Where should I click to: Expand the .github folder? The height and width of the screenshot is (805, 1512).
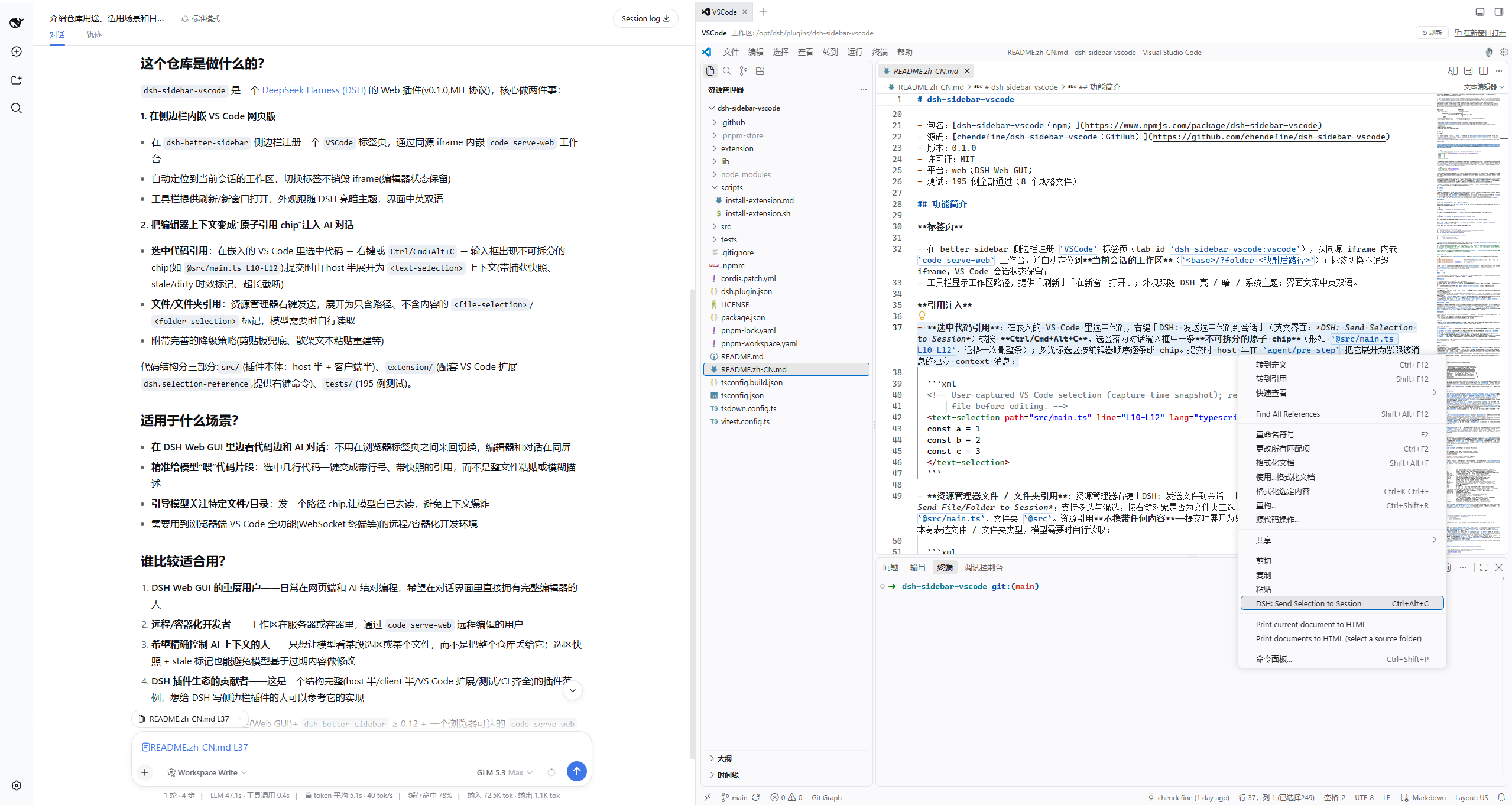point(732,122)
